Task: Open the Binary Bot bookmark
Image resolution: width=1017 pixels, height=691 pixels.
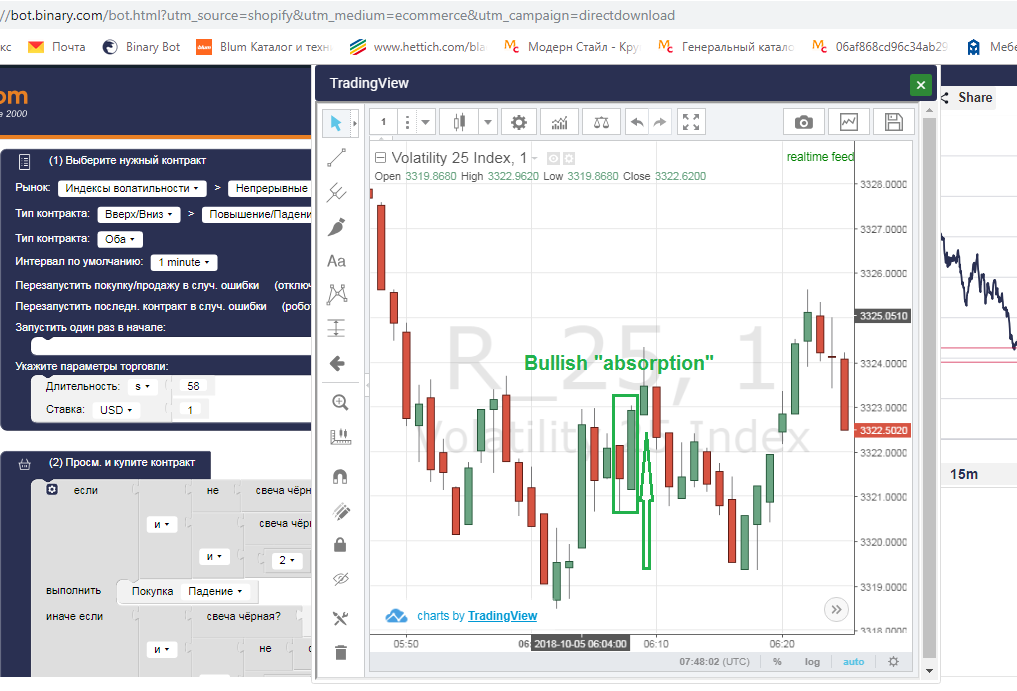Action: pyautogui.click(x=141, y=47)
